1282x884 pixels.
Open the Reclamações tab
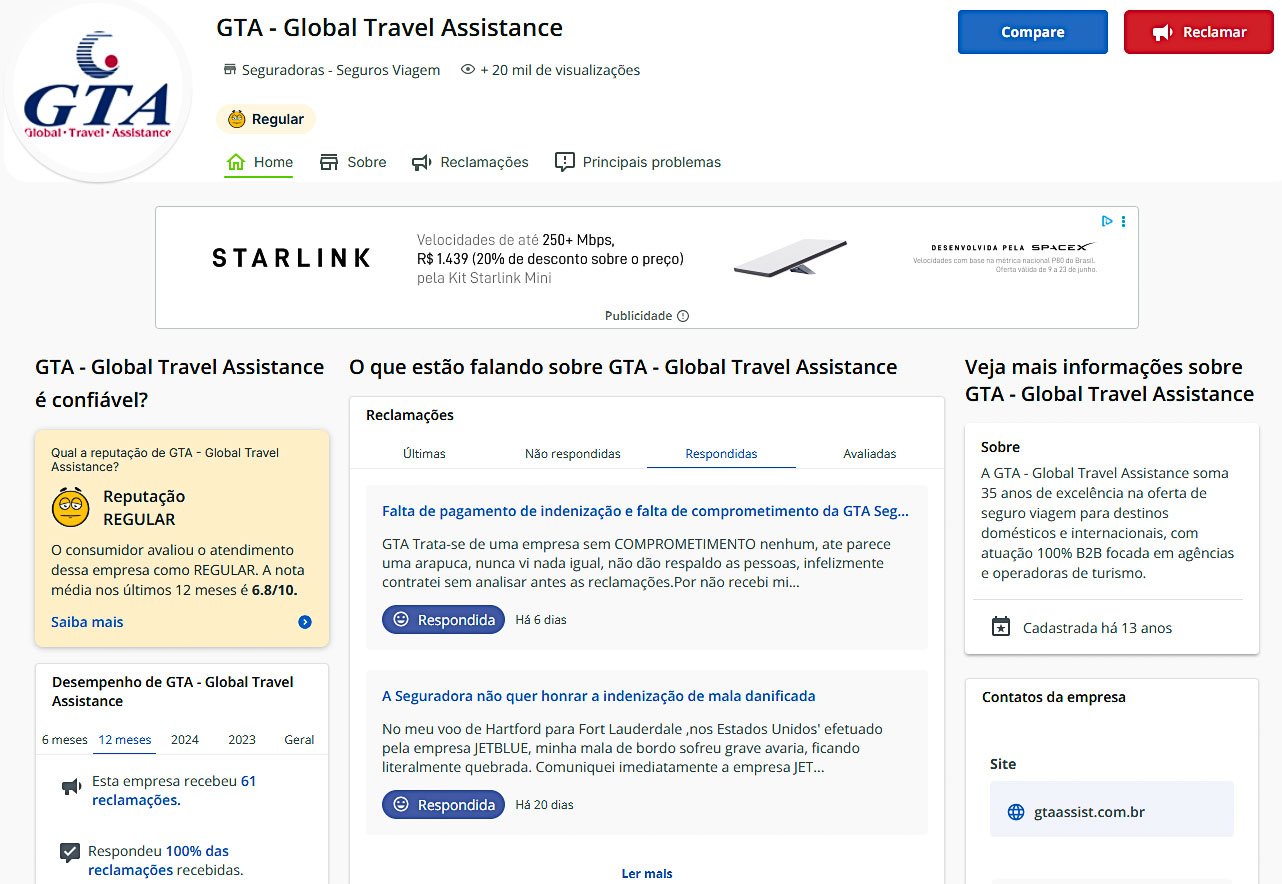pyautogui.click(x=470, y=162)
